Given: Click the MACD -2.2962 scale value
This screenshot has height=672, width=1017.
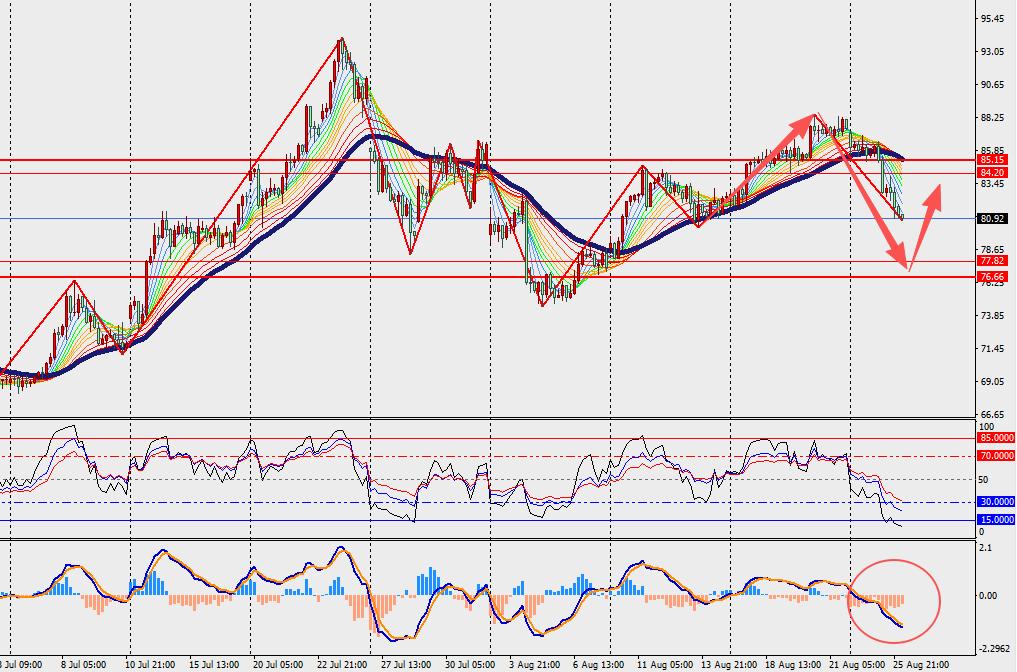Looking at the screenshot, I should 996,648.
